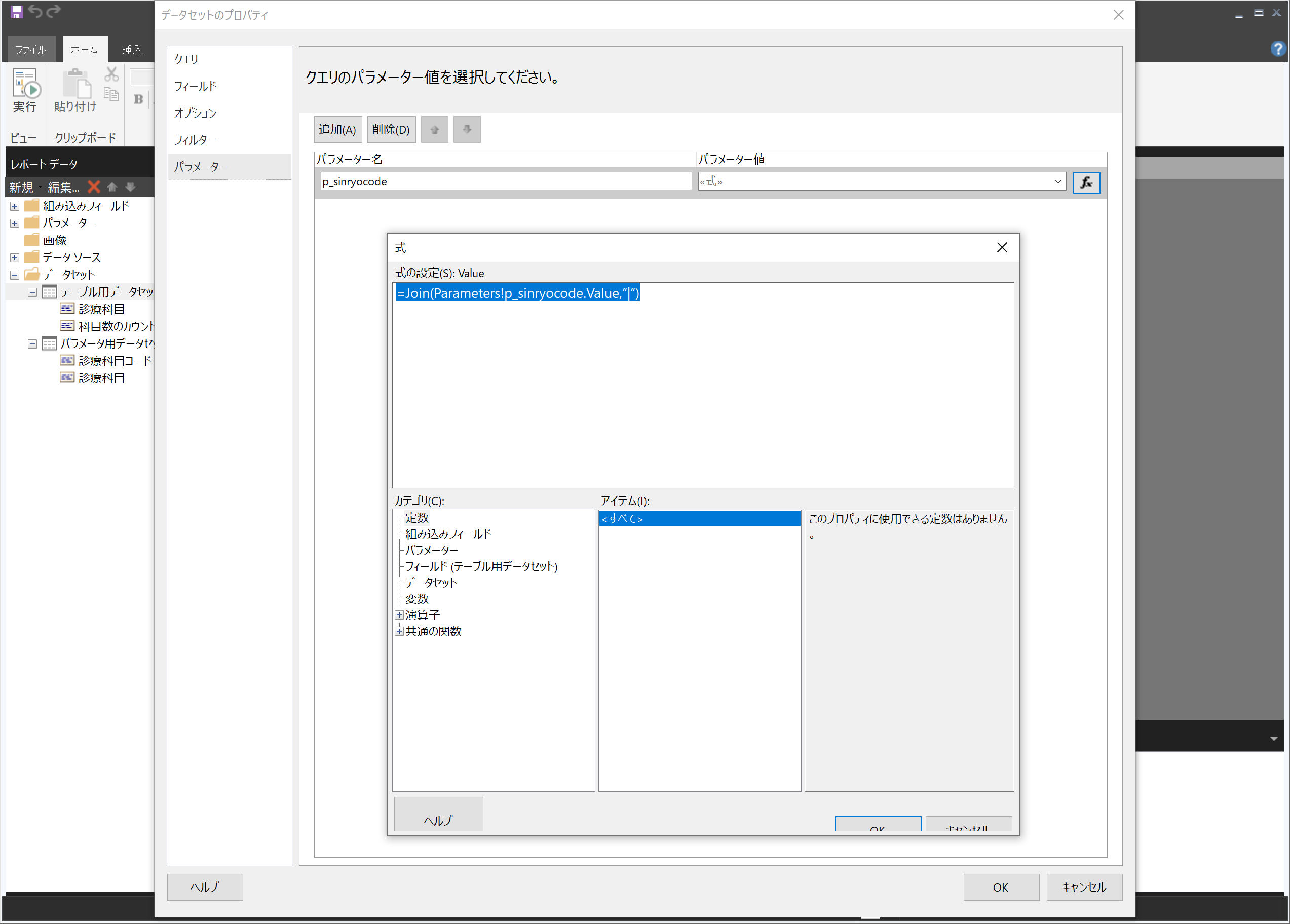1290x924 pixels.
Task: Click the p_sinryocode parameter name field
Action: tap(505, 182)
